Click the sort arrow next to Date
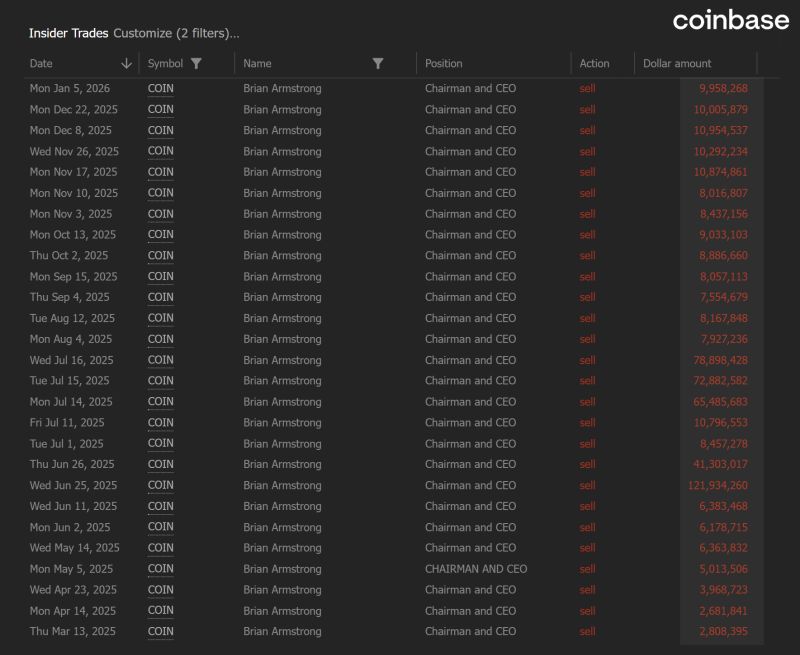800x655 pixels. pyautogui.click(x=126, y=62)
